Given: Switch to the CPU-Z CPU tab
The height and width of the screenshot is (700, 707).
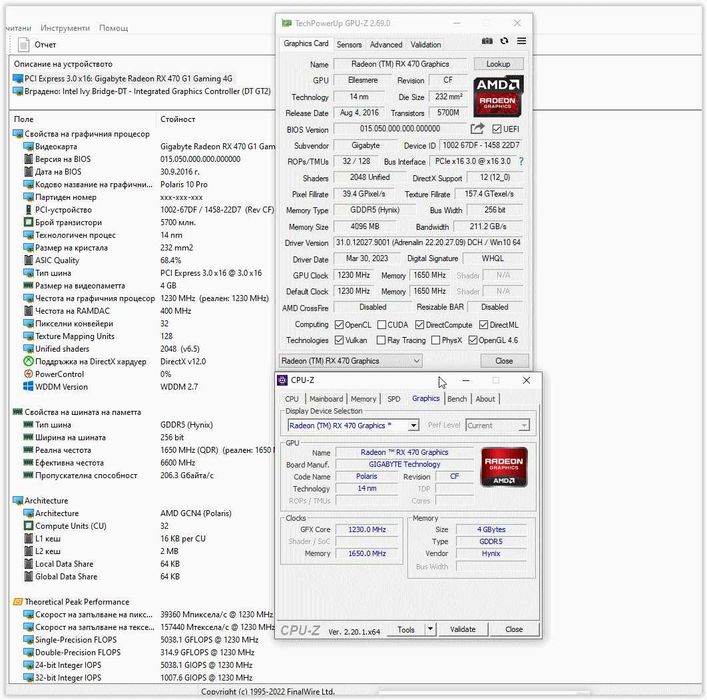Looking at the screenshot, I should [292, 399].
